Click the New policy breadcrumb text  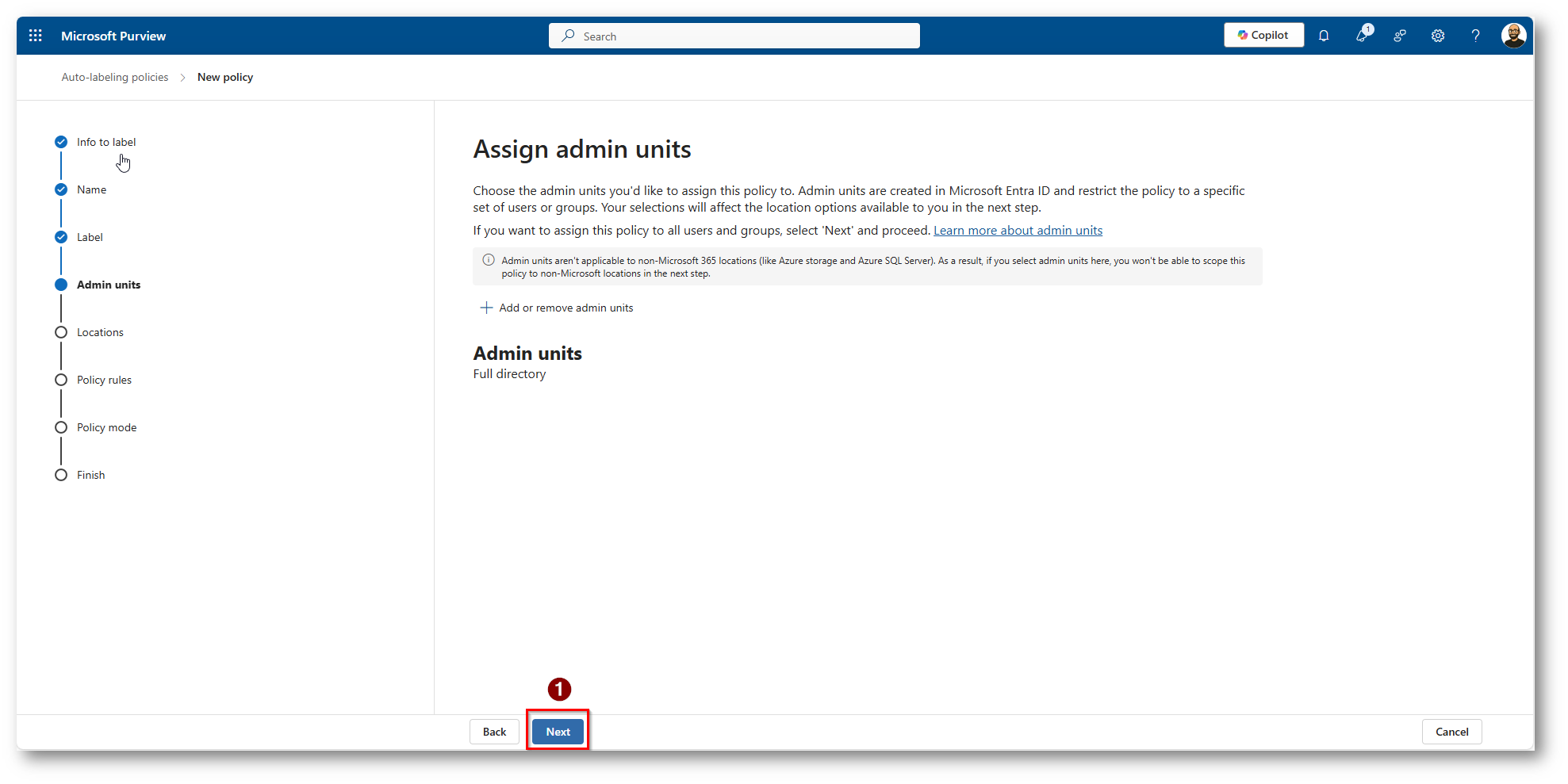tap(225, 77)
